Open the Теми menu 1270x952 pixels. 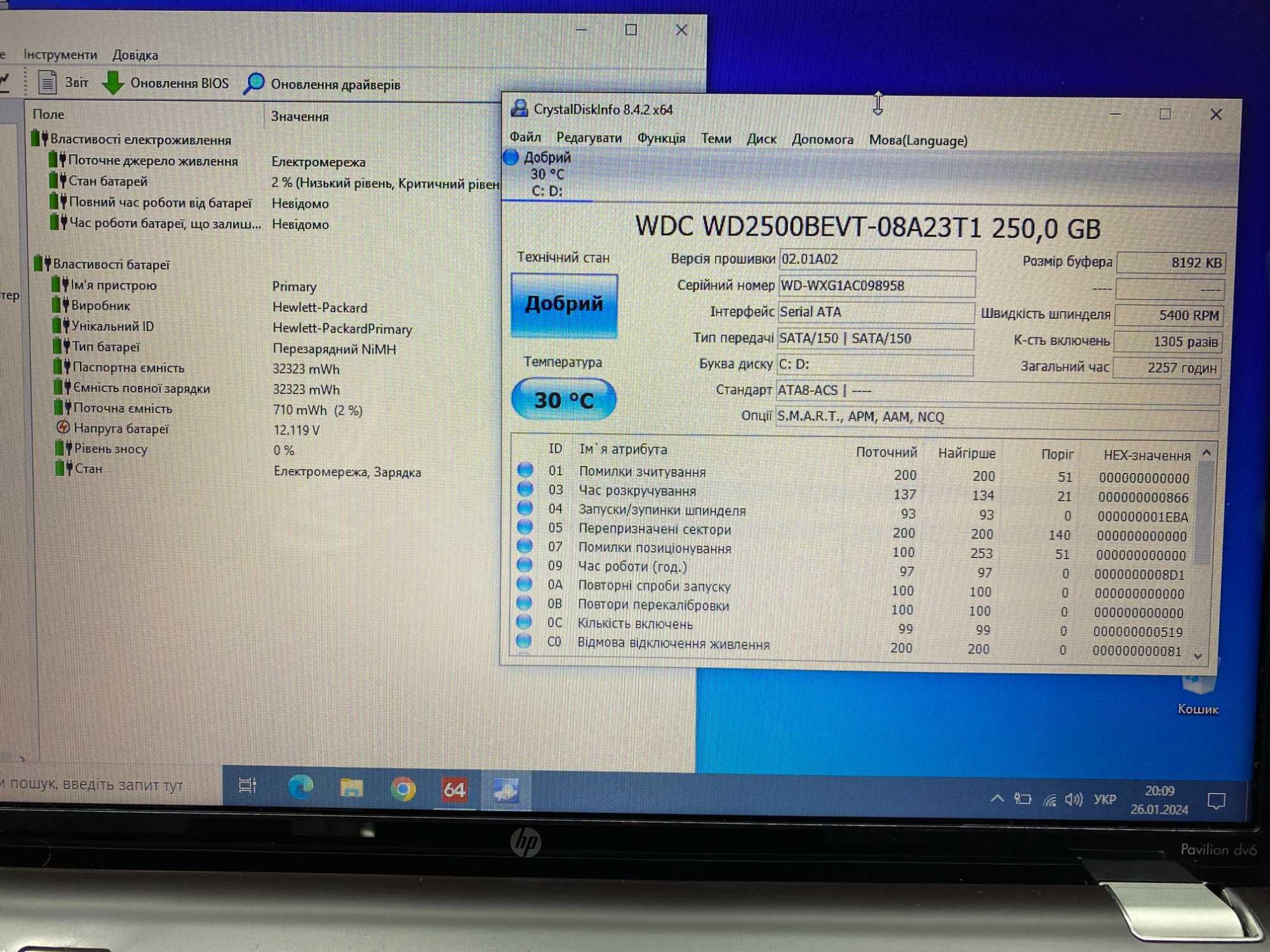(x=716, y=138)
